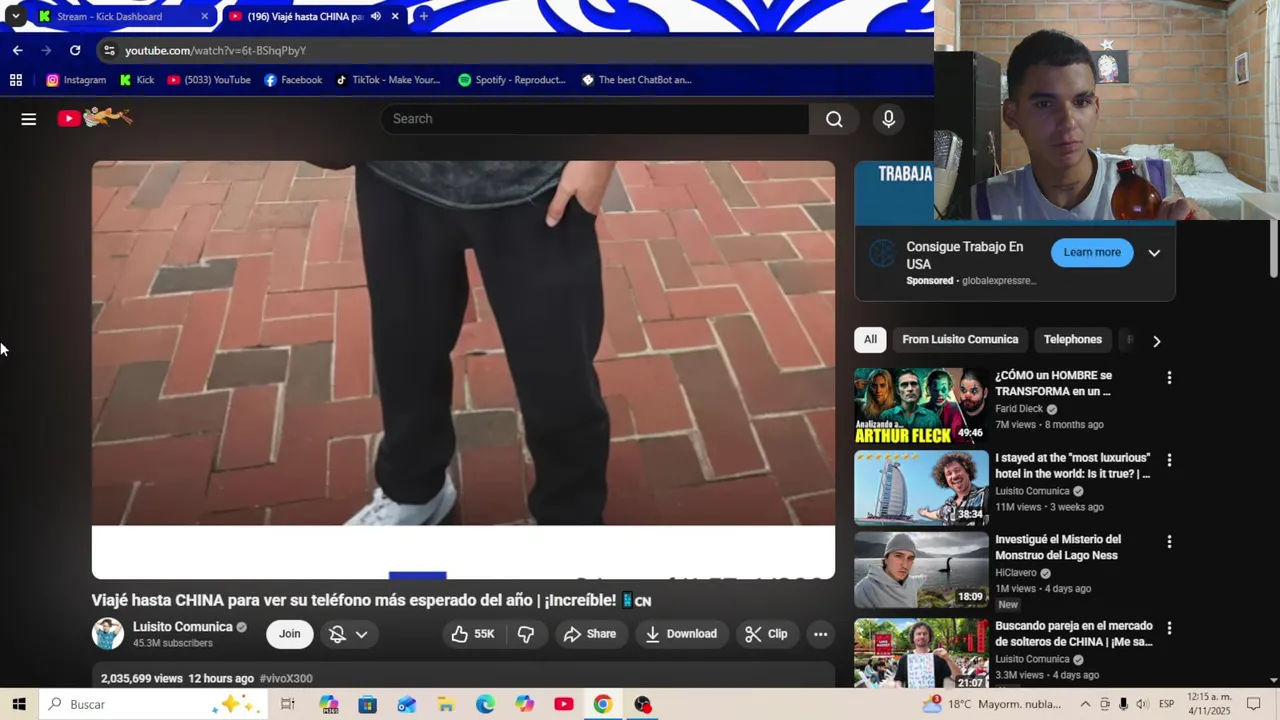Open the Spotify bookmark
Viewport: 1280px width, 720px height.
(x=512, y=80)
